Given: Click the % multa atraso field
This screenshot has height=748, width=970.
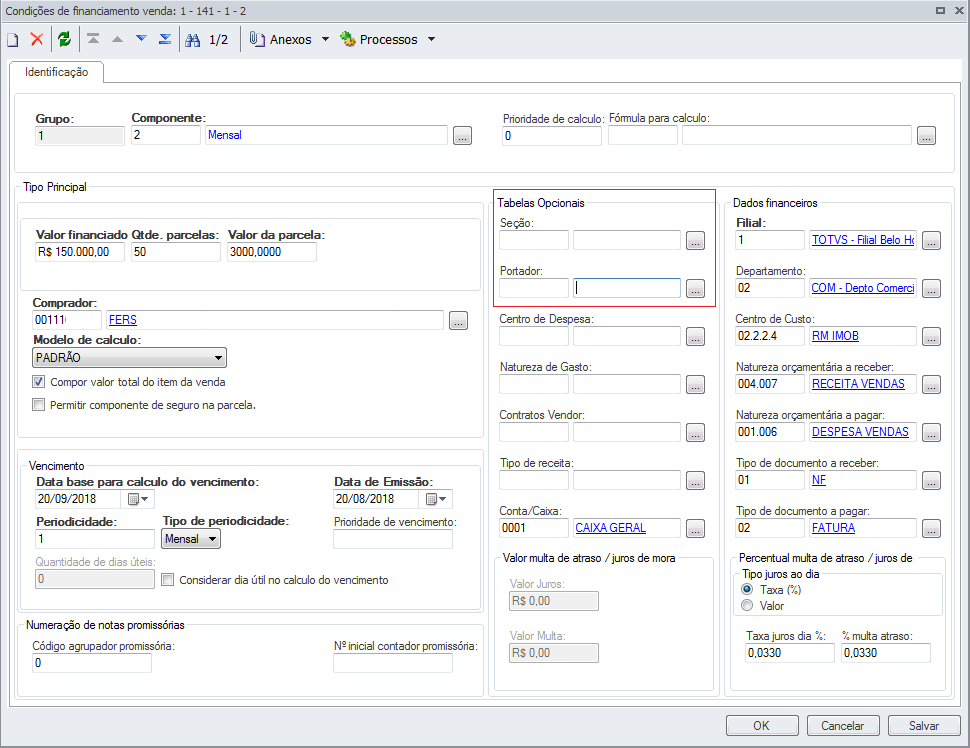Looking at the screenshot, I should pyautogui.click(x=886, y=653).
